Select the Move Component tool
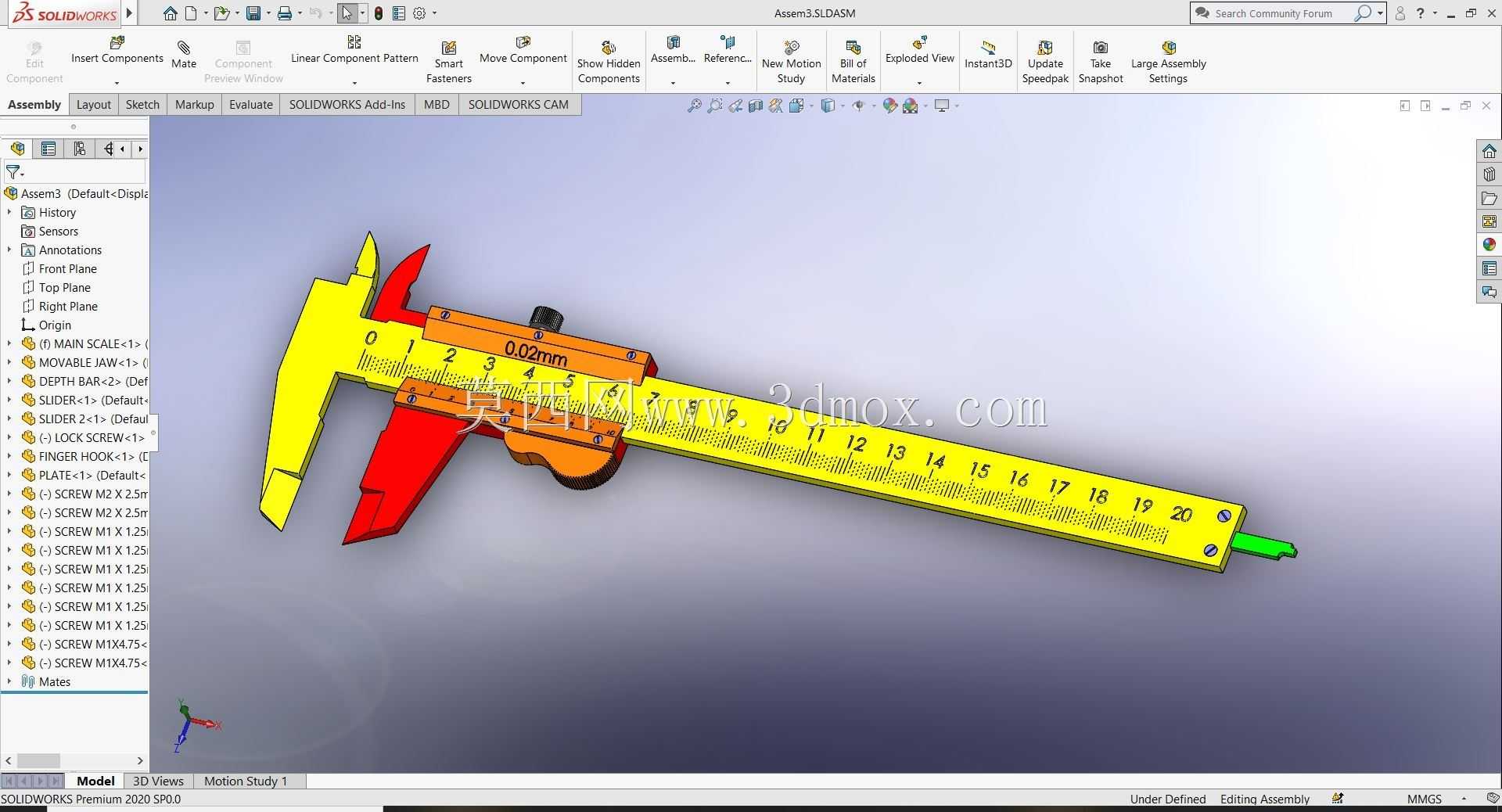This screenshot has height=812, width=1502. pos(523,50)
